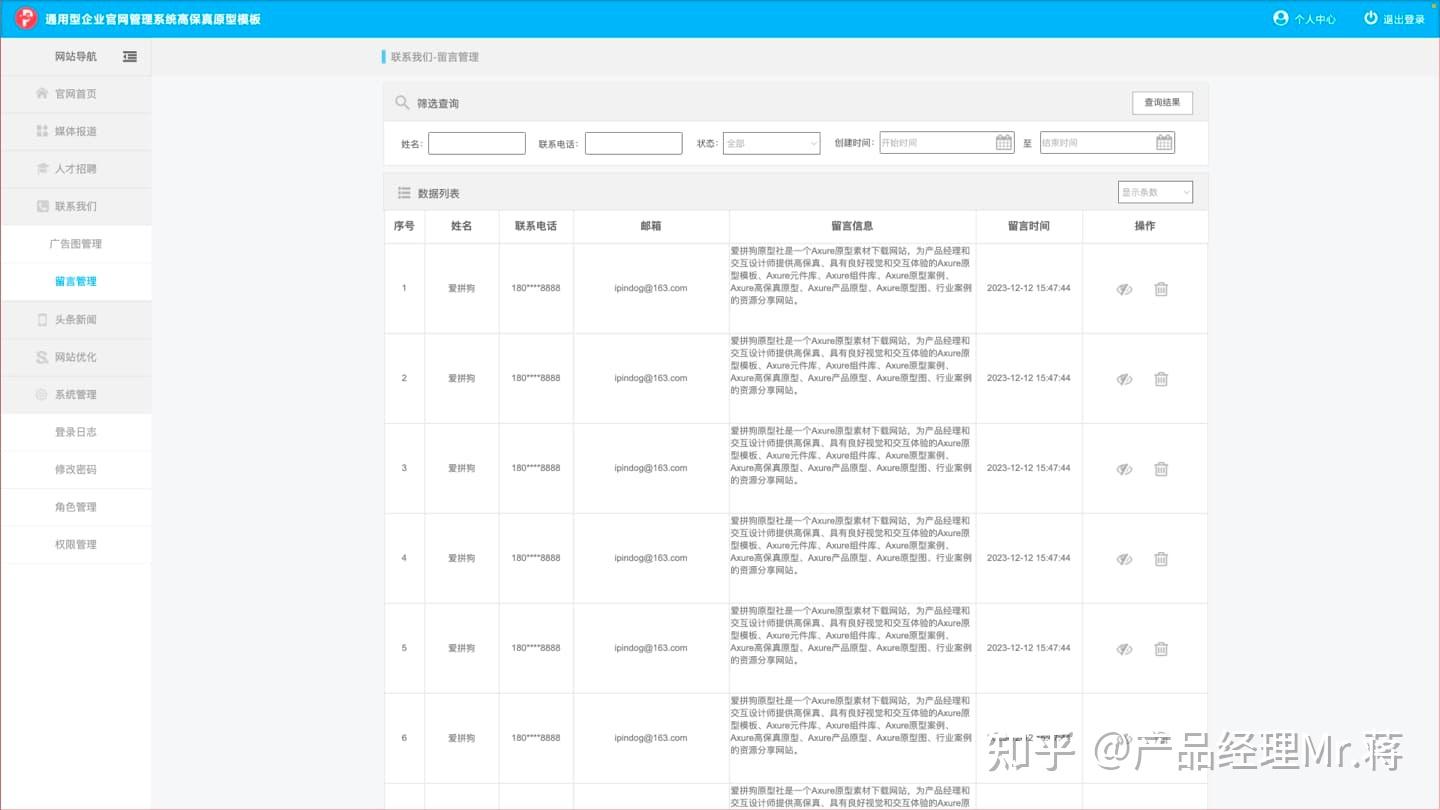The image size is (1440, 810).
Task: Open the 网站优化 sidebar section
Action: click(x=76, y=357)
